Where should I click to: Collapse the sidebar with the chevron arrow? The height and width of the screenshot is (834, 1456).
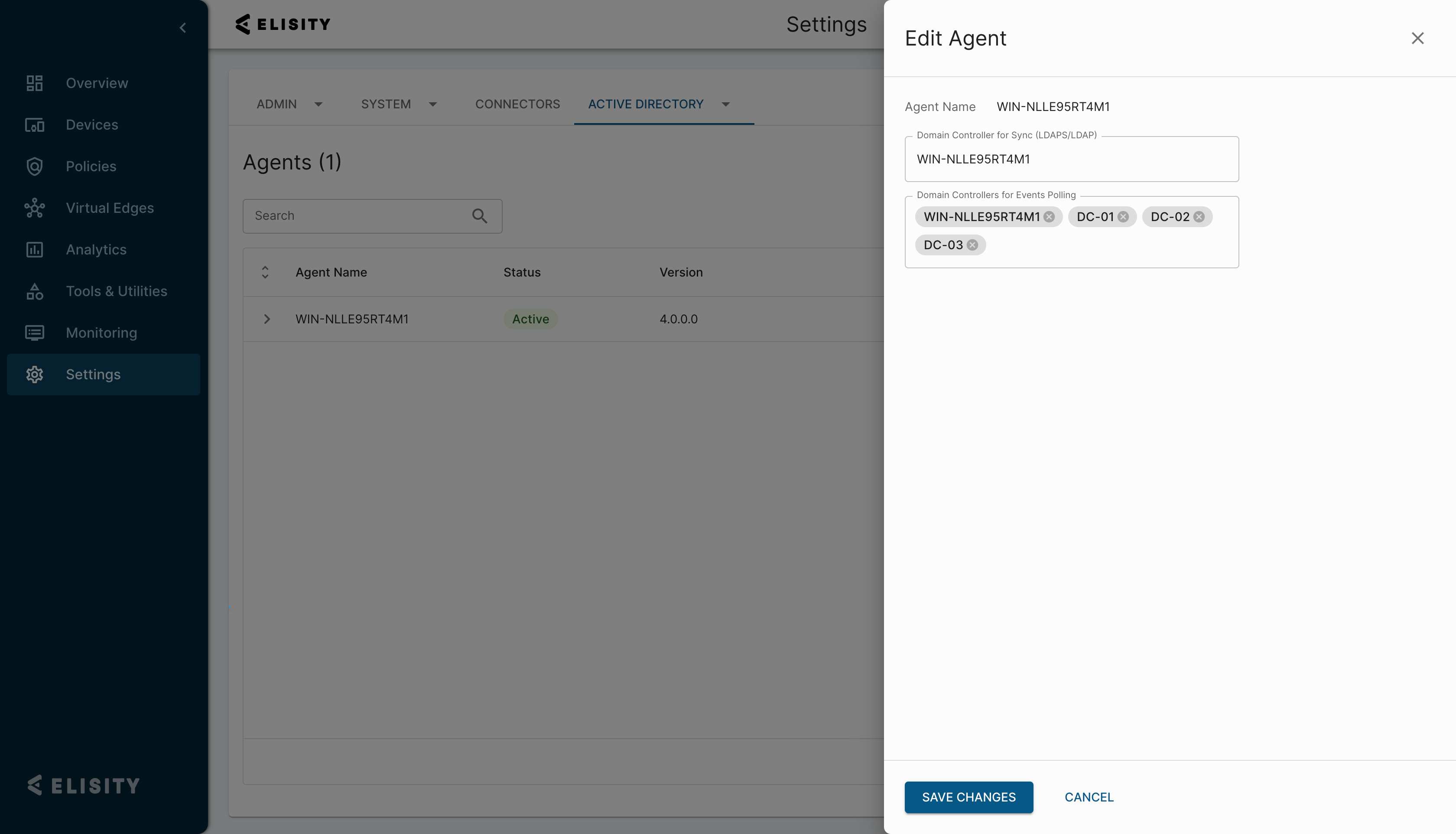[182, 27]
